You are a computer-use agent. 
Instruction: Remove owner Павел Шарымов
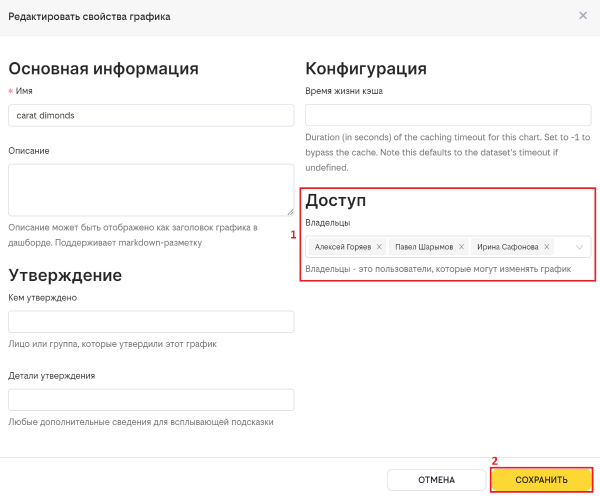point(461,247)
